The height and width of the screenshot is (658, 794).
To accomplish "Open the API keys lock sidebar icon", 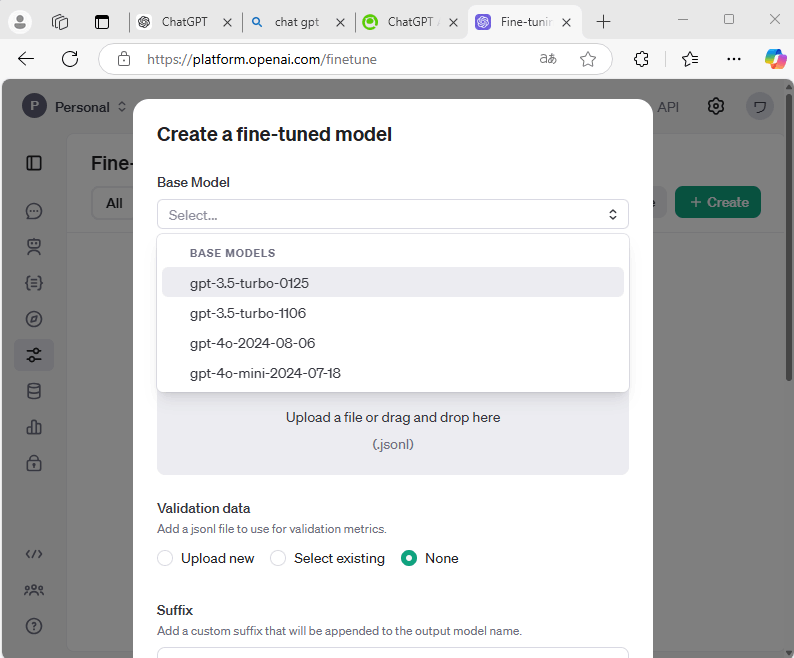I will (34, 463).
